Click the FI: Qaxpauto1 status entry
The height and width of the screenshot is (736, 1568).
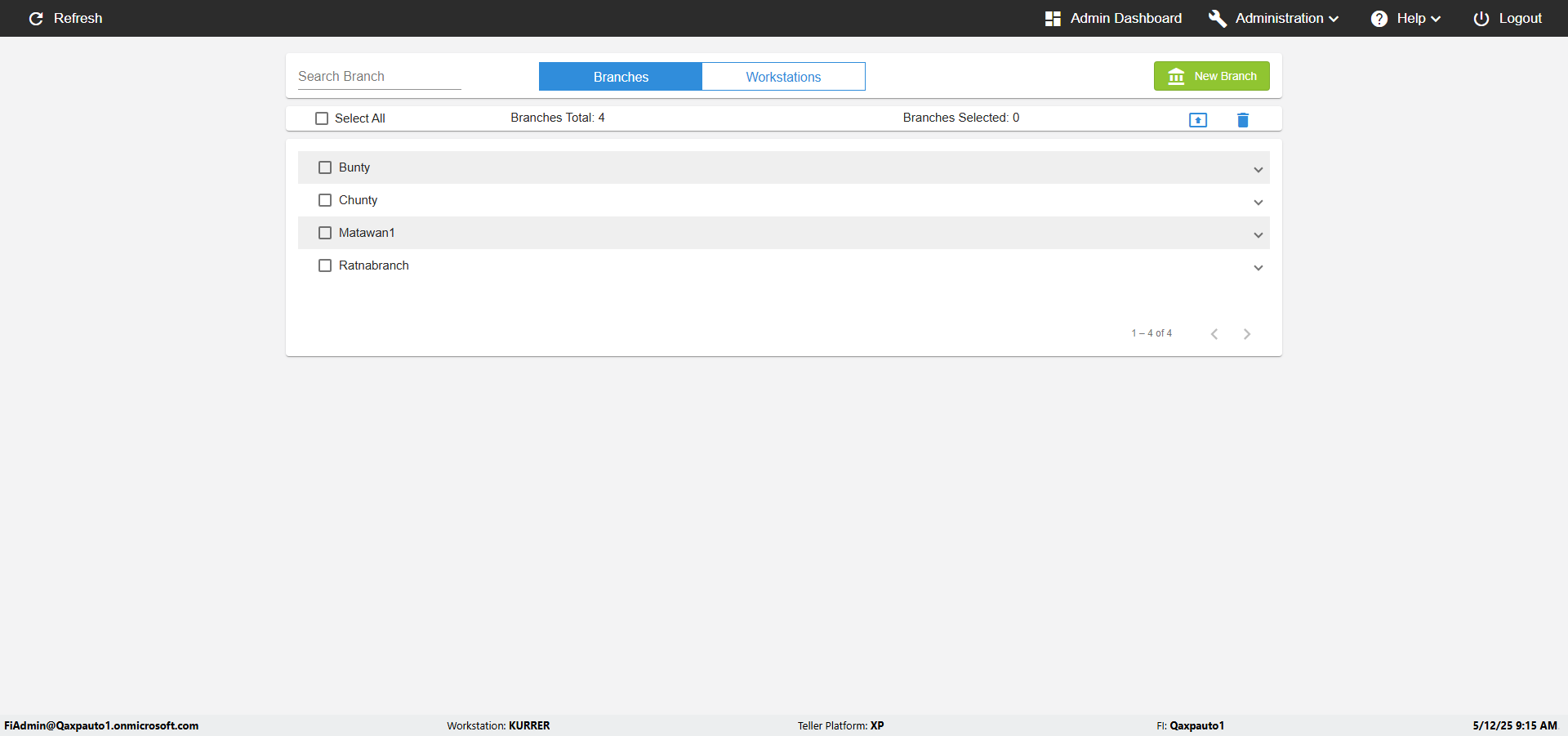tap(1191, 725)
